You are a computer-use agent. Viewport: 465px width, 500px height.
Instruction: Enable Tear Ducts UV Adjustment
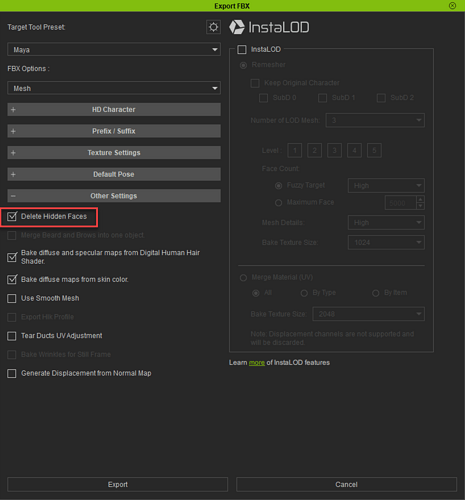pyautogui.click(x=12, y=336)
